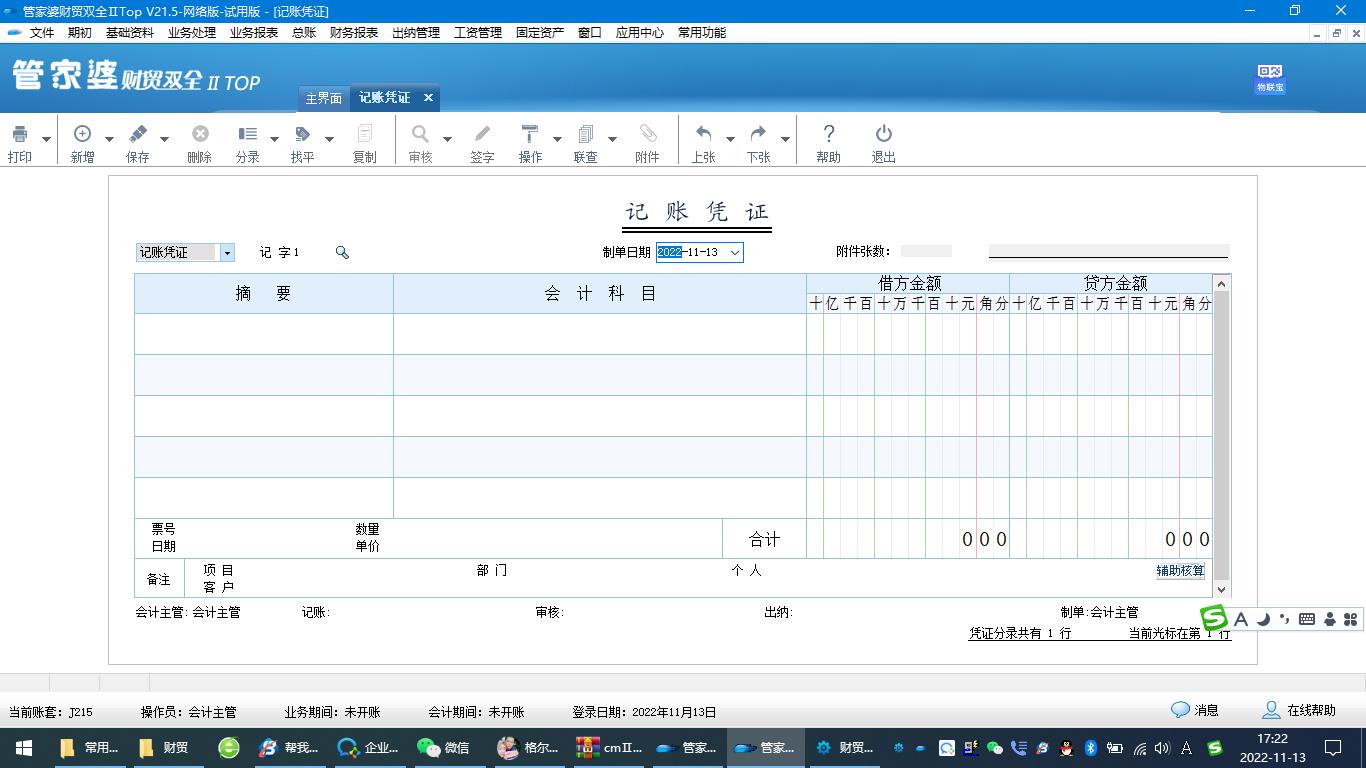Click the Windows Start button

click(24, 747)
